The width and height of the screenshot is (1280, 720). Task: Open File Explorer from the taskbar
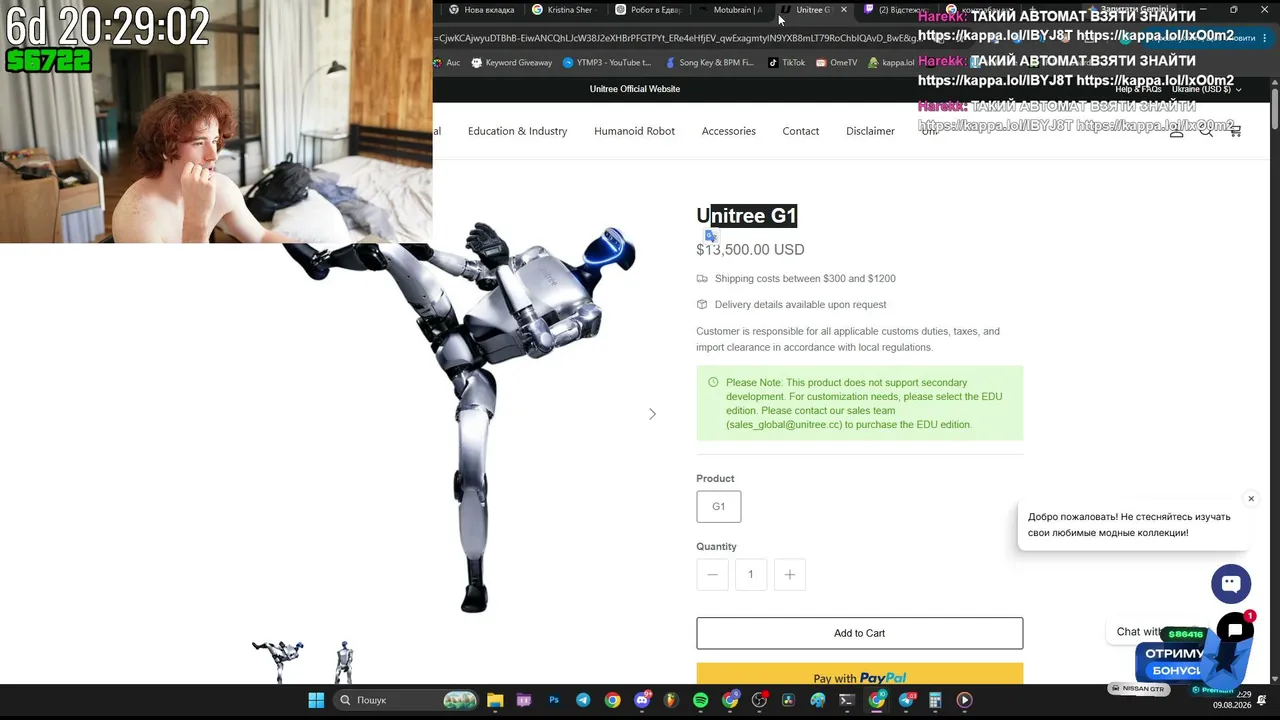495,700
